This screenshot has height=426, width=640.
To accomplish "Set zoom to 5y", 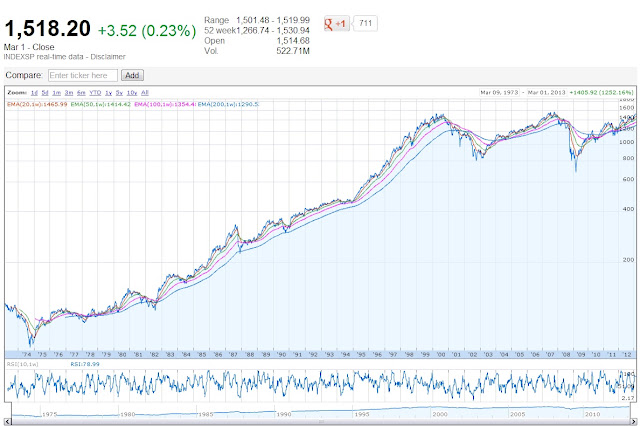I will (119, 93).
